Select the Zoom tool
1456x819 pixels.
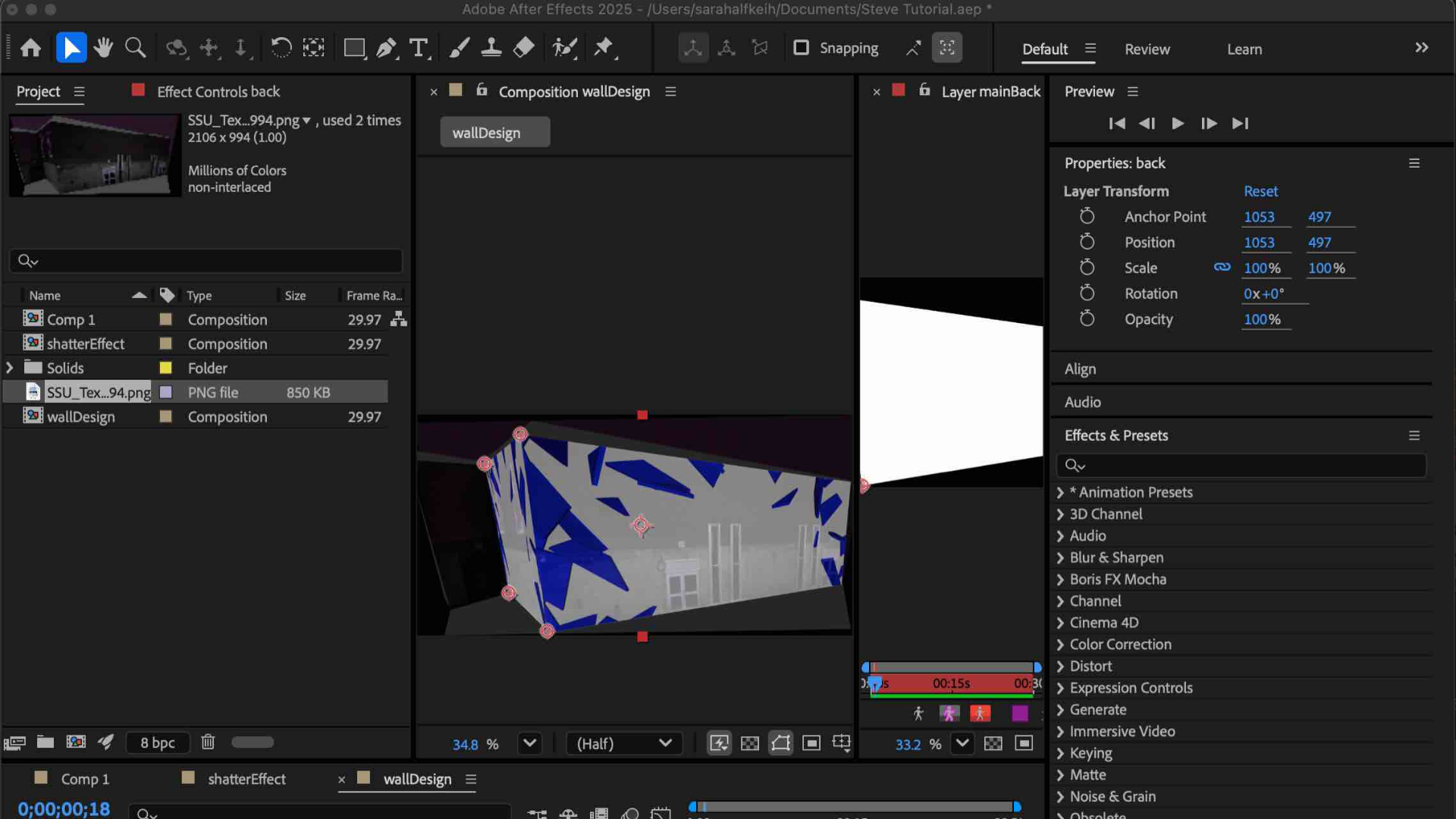click(136, 47)
